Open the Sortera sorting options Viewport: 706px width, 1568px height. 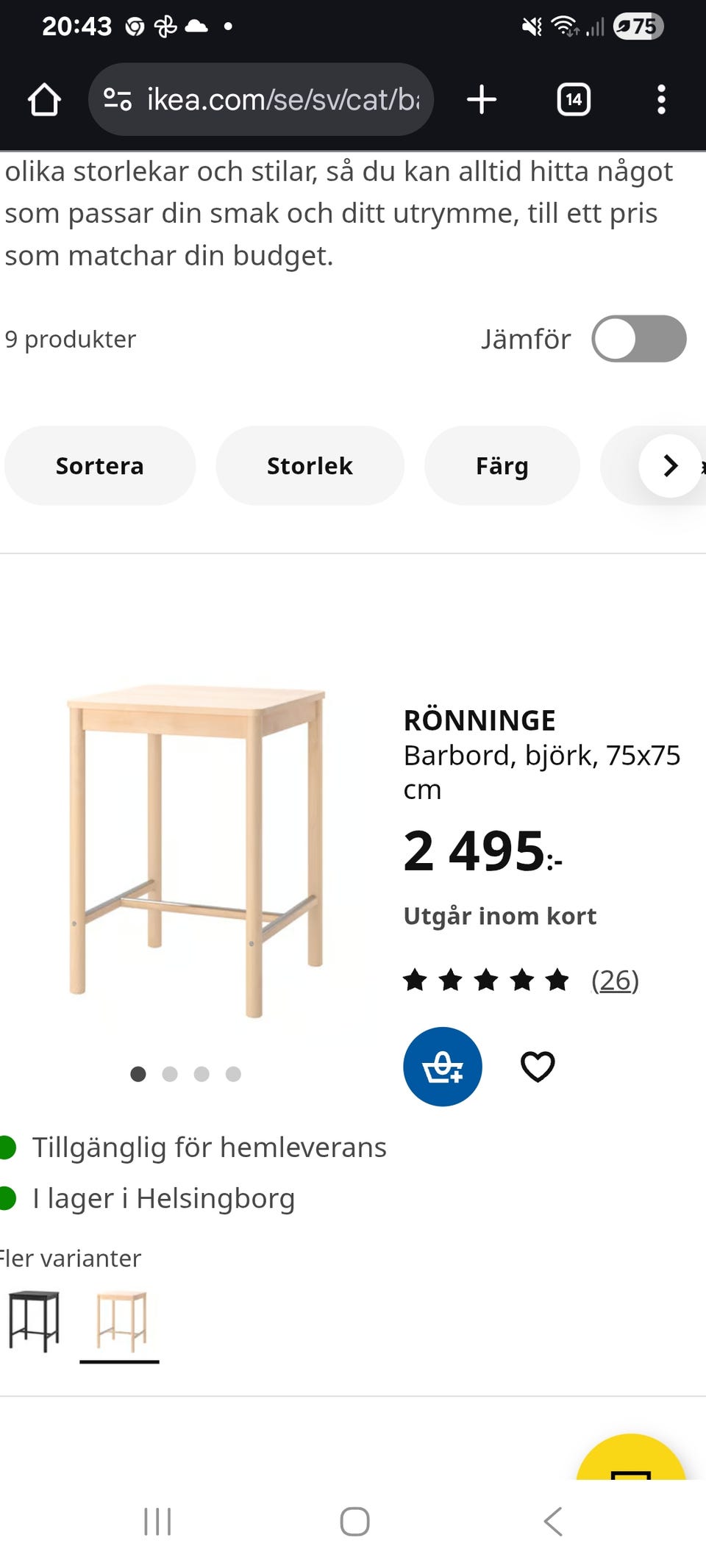[x=100, y=465]
